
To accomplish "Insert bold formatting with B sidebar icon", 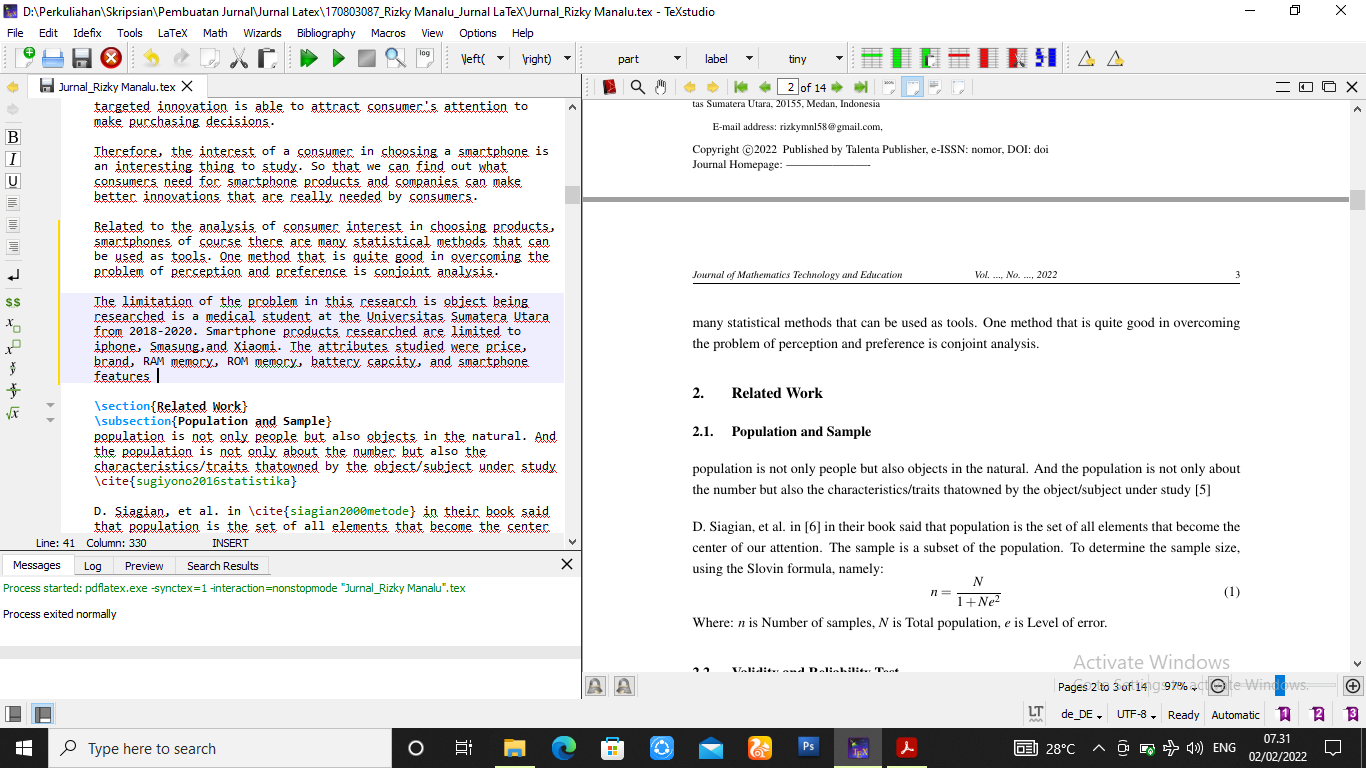I will 13,137.
